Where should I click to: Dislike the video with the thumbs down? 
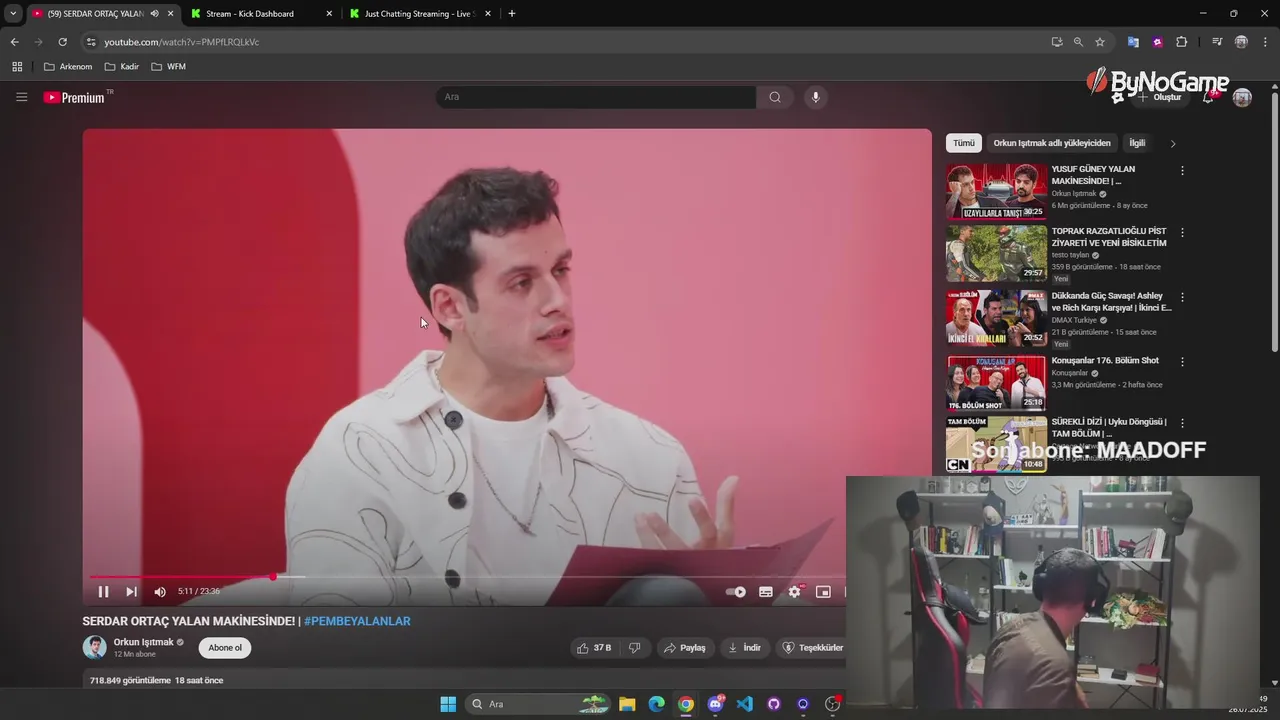[x=634, y=648]
